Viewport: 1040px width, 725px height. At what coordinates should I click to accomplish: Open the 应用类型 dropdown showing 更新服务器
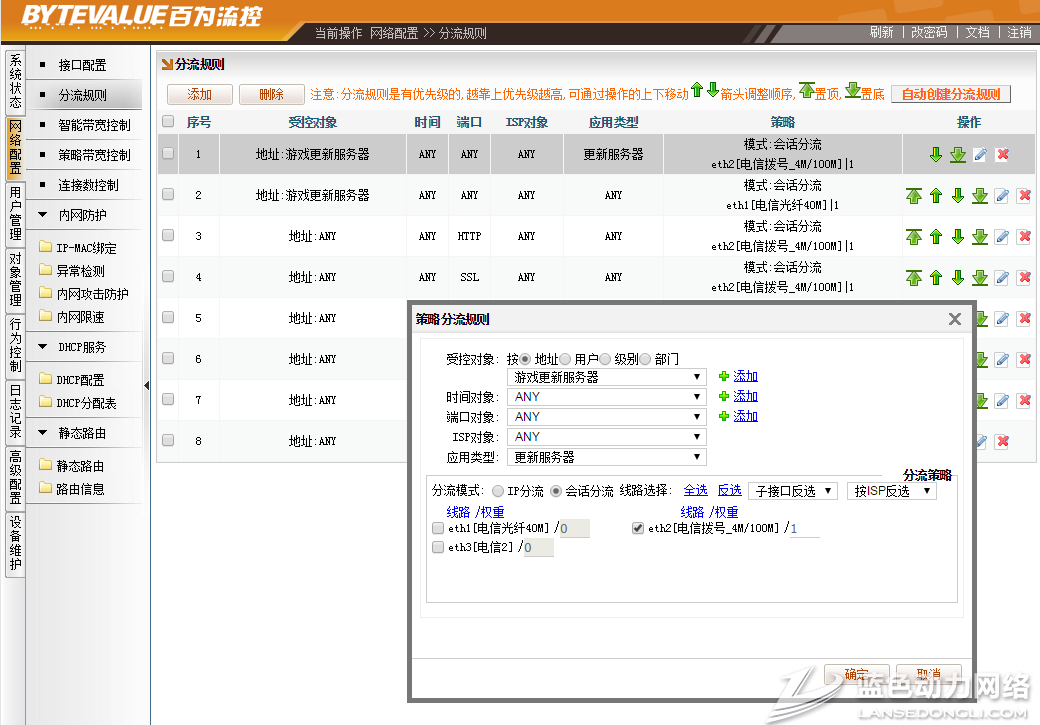607,457
